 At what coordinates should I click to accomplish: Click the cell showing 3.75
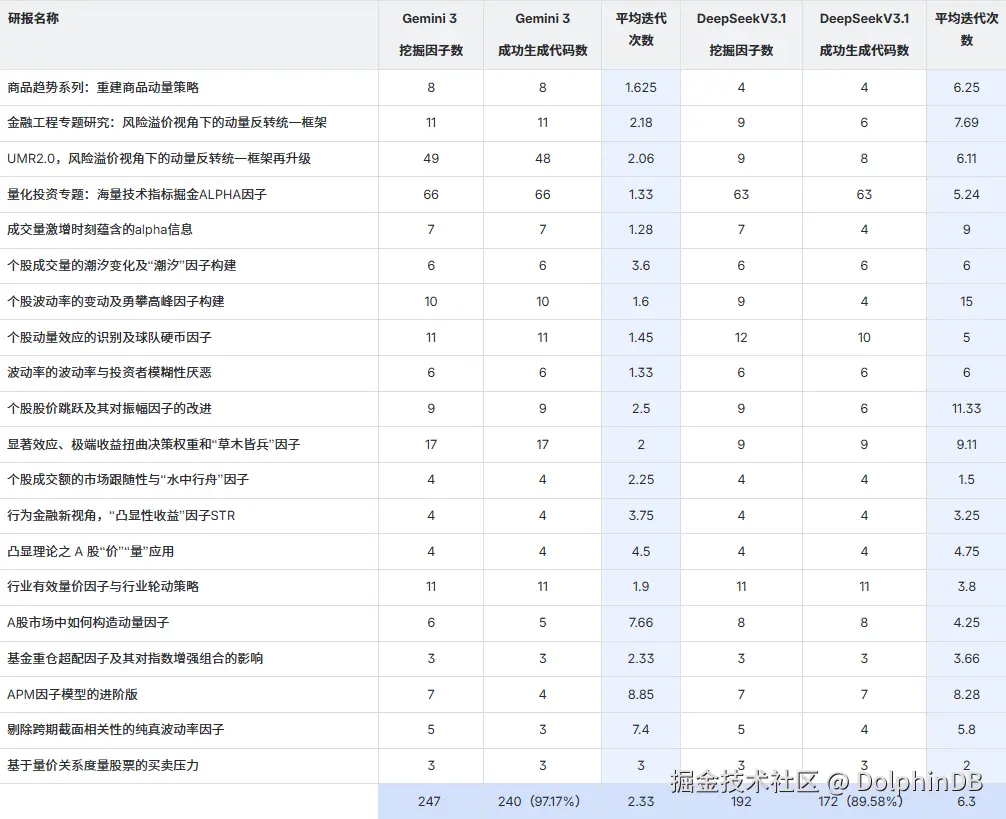point(641,516)
